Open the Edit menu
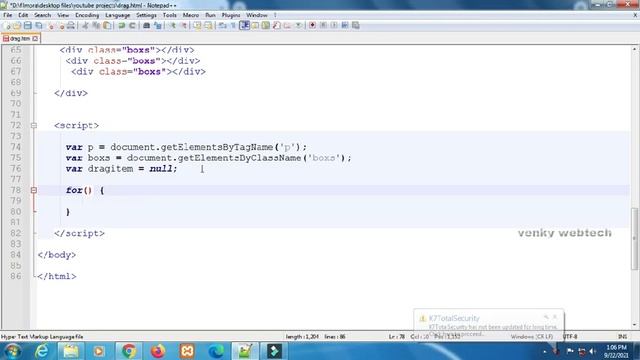The image size is (640, 360). (x=23, y=15)
